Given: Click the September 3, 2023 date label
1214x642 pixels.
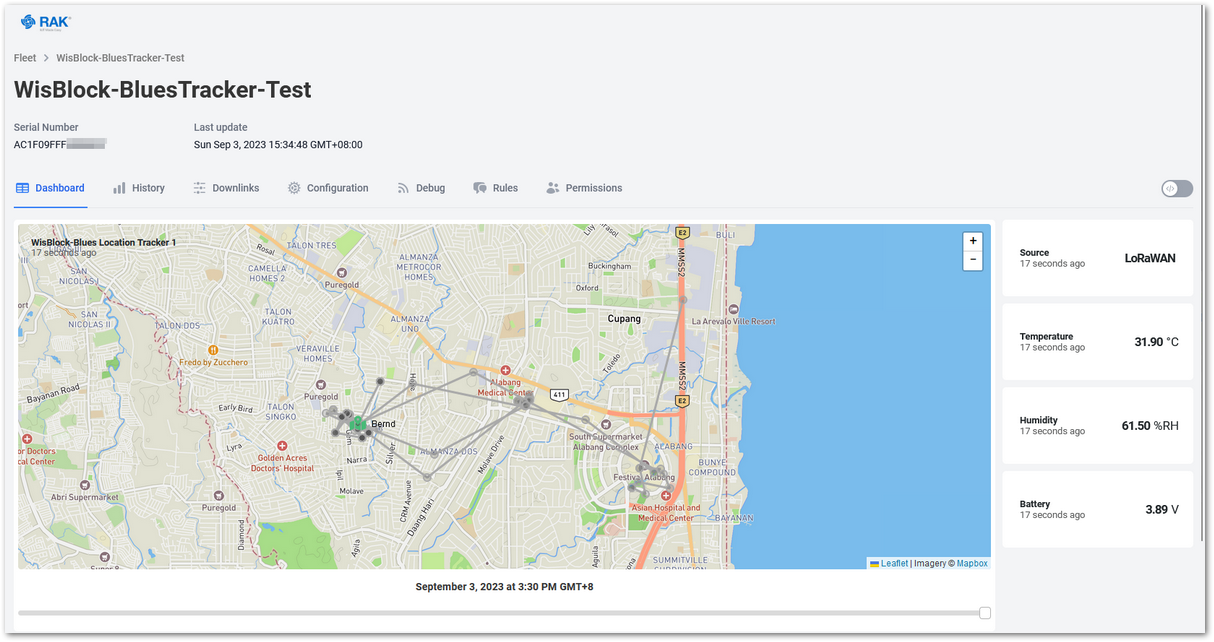Looking at the screenshot, I should pyautogui.click(x=504, y=587).
